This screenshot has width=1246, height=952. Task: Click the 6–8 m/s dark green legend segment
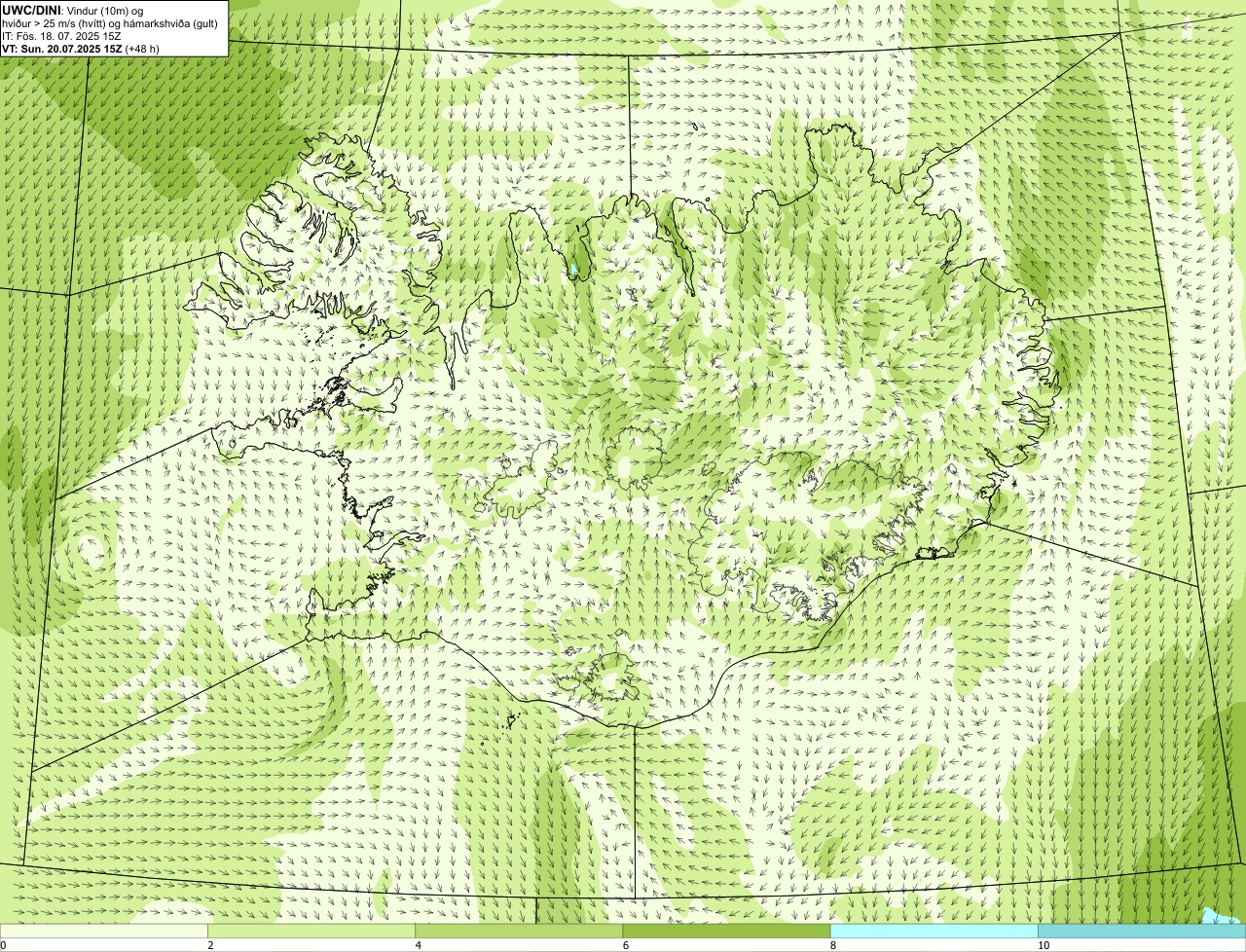pos(726,932)
